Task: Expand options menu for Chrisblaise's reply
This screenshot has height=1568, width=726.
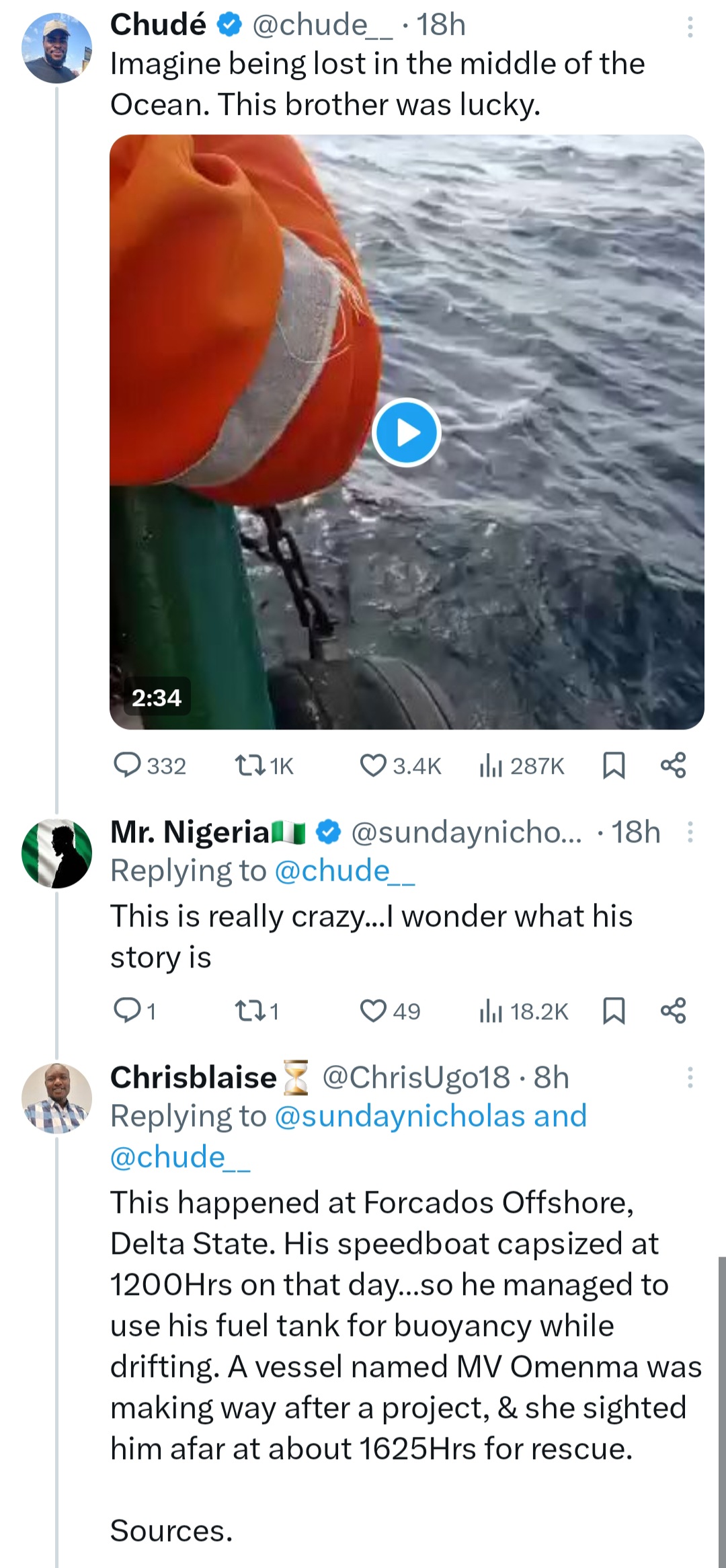Action: coord(690,1077)
